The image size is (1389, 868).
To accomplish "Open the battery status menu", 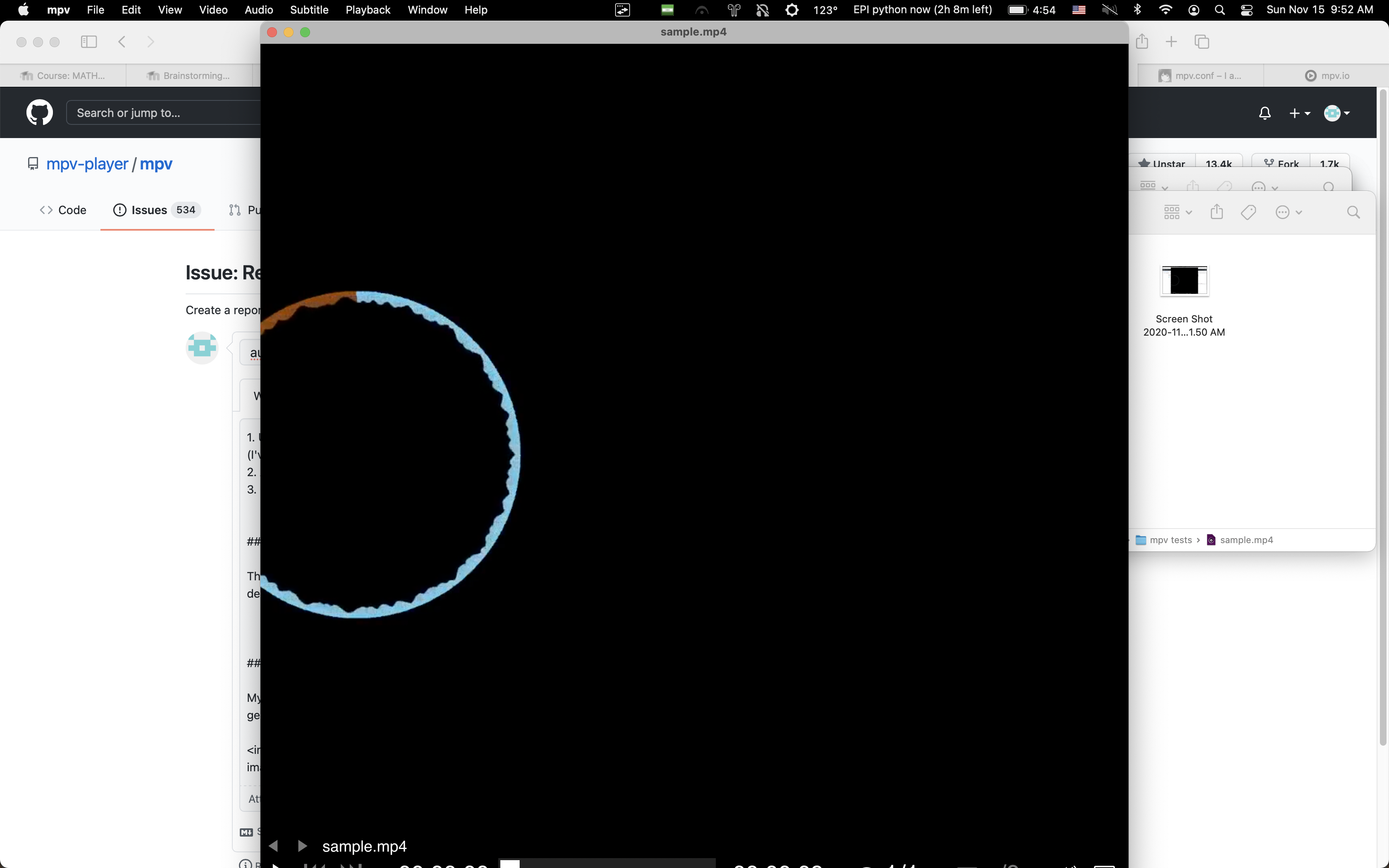I will pos(1031,10).
